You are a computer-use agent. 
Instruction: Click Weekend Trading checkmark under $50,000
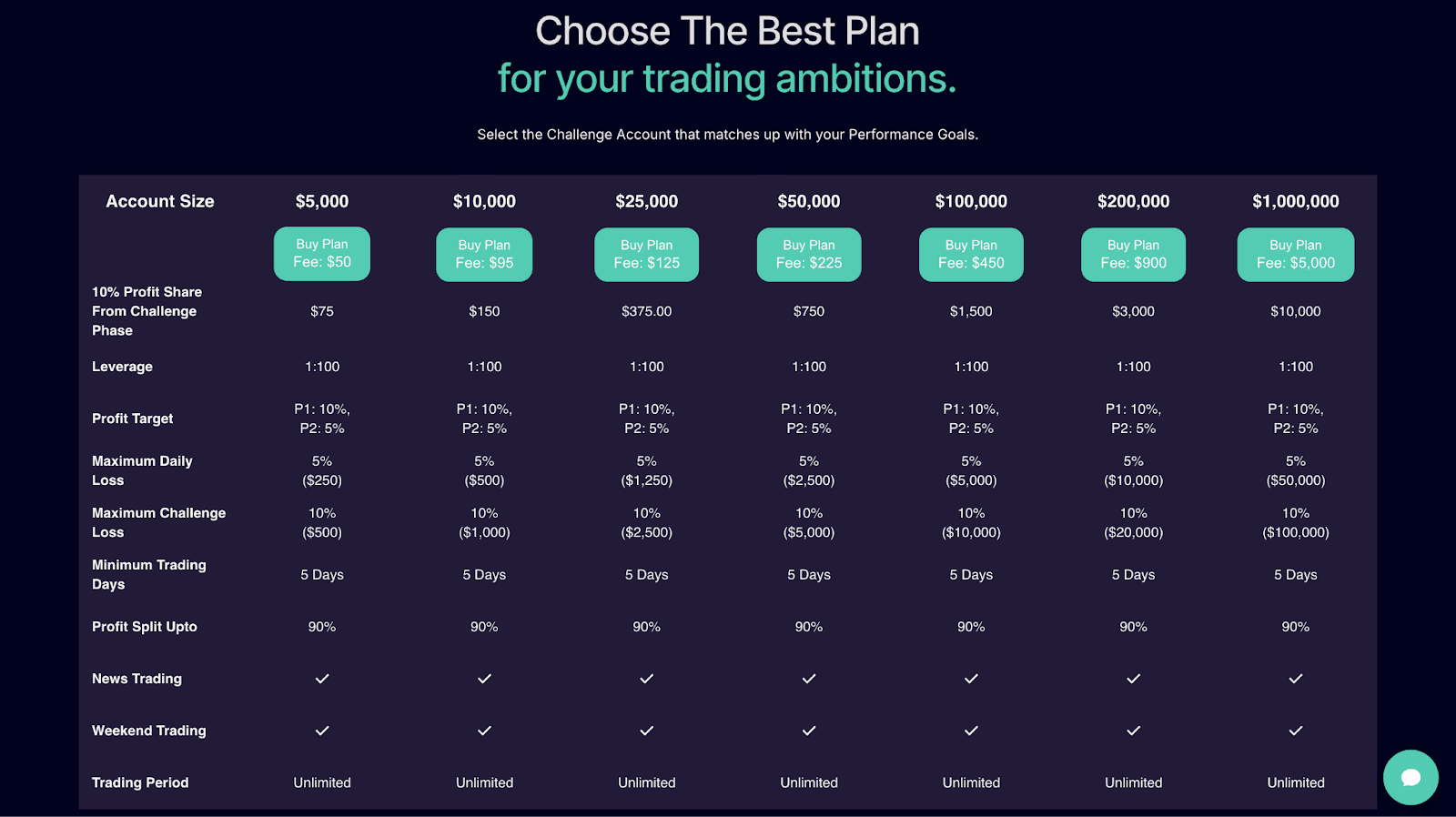point(809,731)
